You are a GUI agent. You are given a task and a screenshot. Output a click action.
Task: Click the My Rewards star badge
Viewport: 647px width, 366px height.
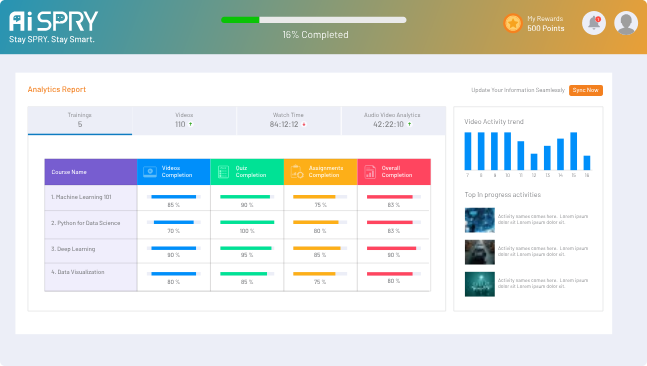(513, 23)
